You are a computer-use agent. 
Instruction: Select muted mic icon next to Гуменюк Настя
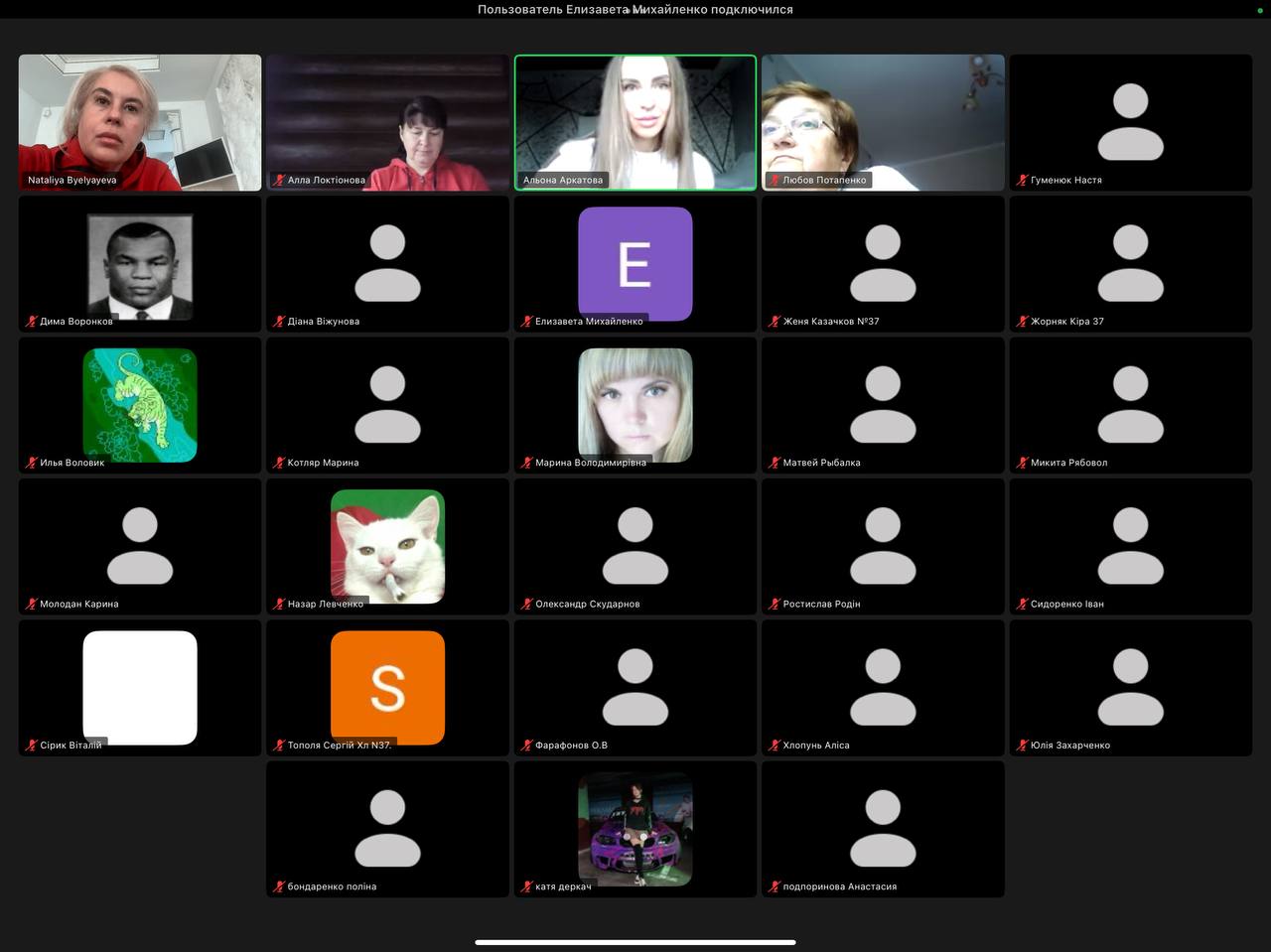pyautogui.click(x=1022, y=181)
